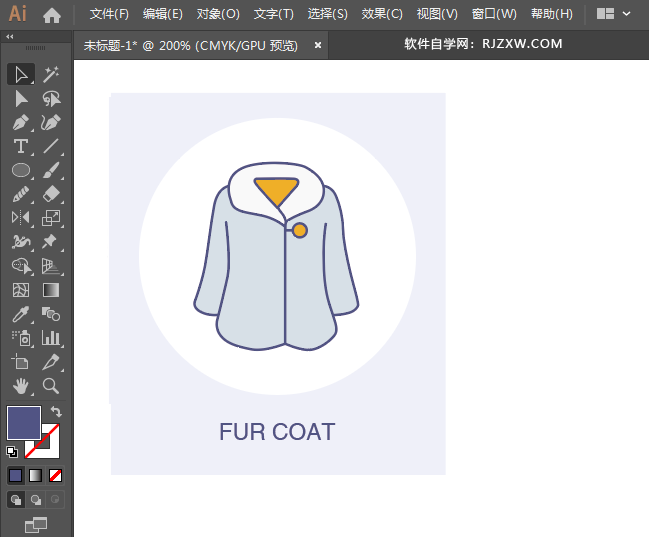The image size is (649, 537).
Task: Select the Scale tool
Action: 51,218
